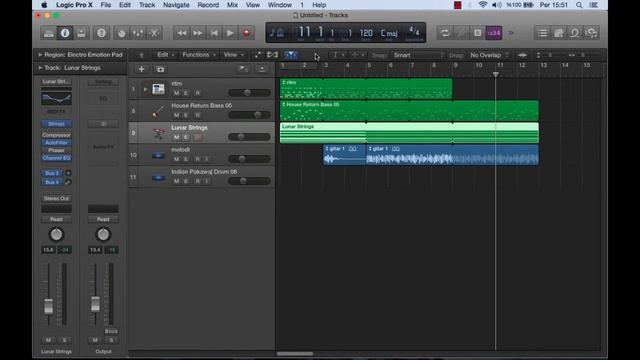
Task: Open the Mixer
Action: (x=138, y=33)
